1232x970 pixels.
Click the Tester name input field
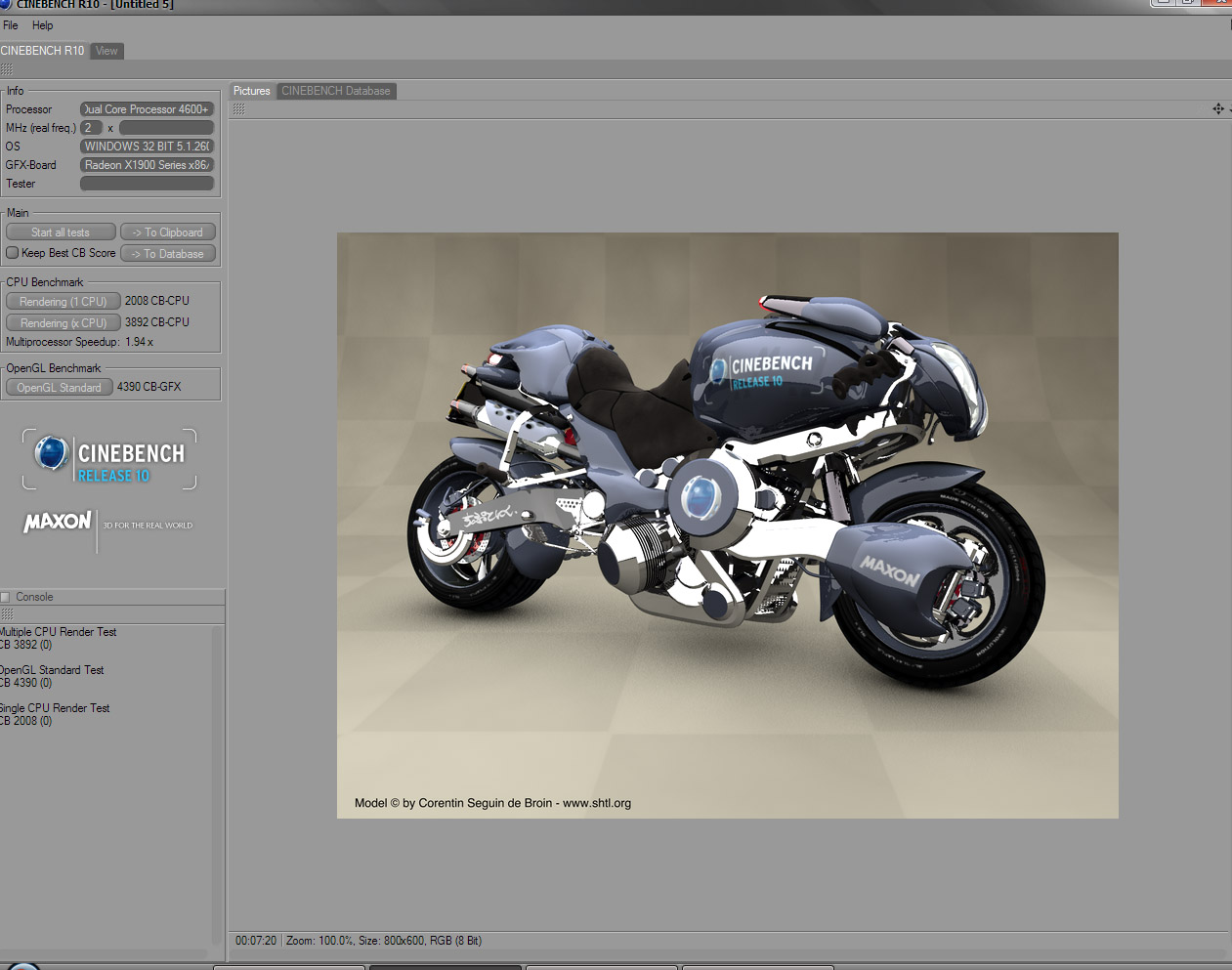[147, 184]
